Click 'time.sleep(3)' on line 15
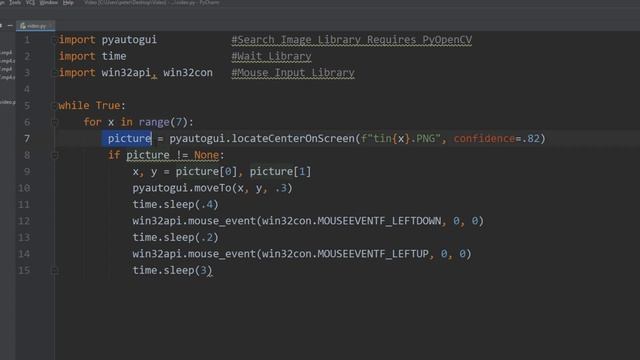The image size is (640, 360). (172, 270)
